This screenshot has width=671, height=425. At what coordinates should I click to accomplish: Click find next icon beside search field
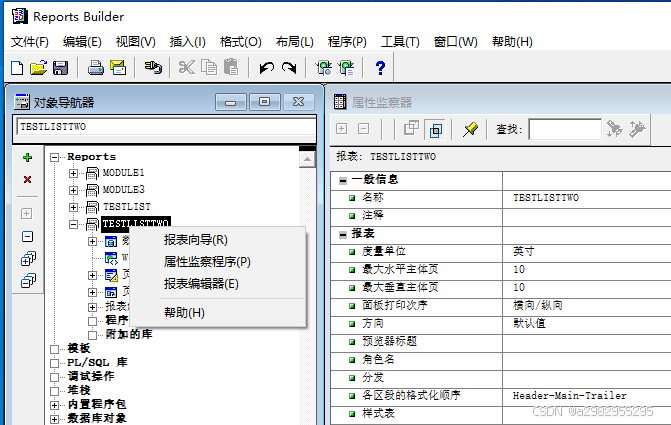pyautogui.click(x=615, y=129)
